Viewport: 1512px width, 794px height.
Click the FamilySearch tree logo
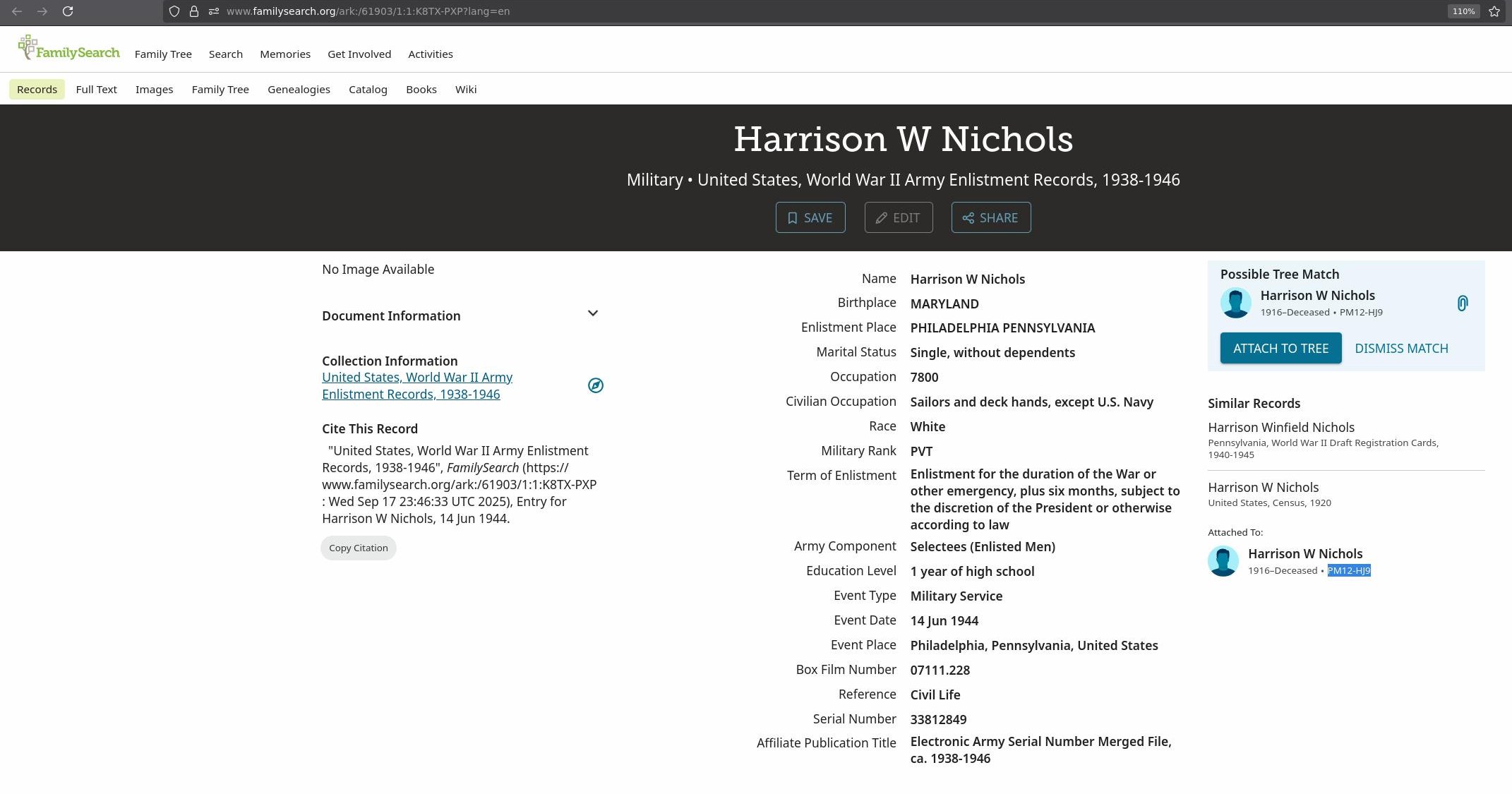point(68,48)
